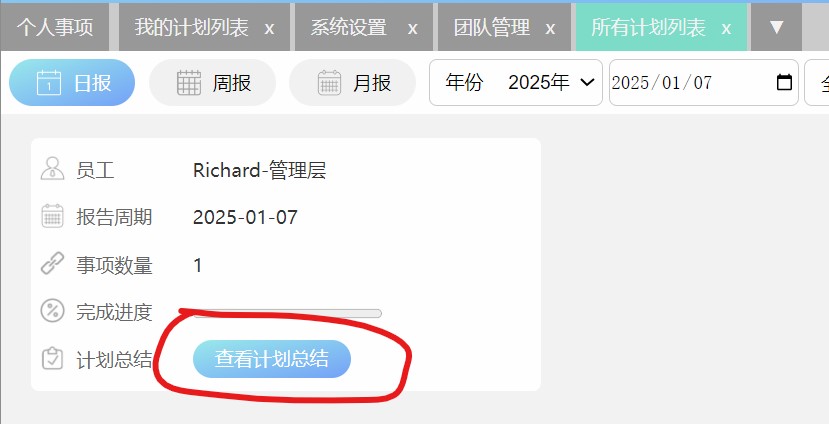Open the tab overflow triangle menu
The height and width of the screenshot is (424, 829).
click(x=776, y=27)
